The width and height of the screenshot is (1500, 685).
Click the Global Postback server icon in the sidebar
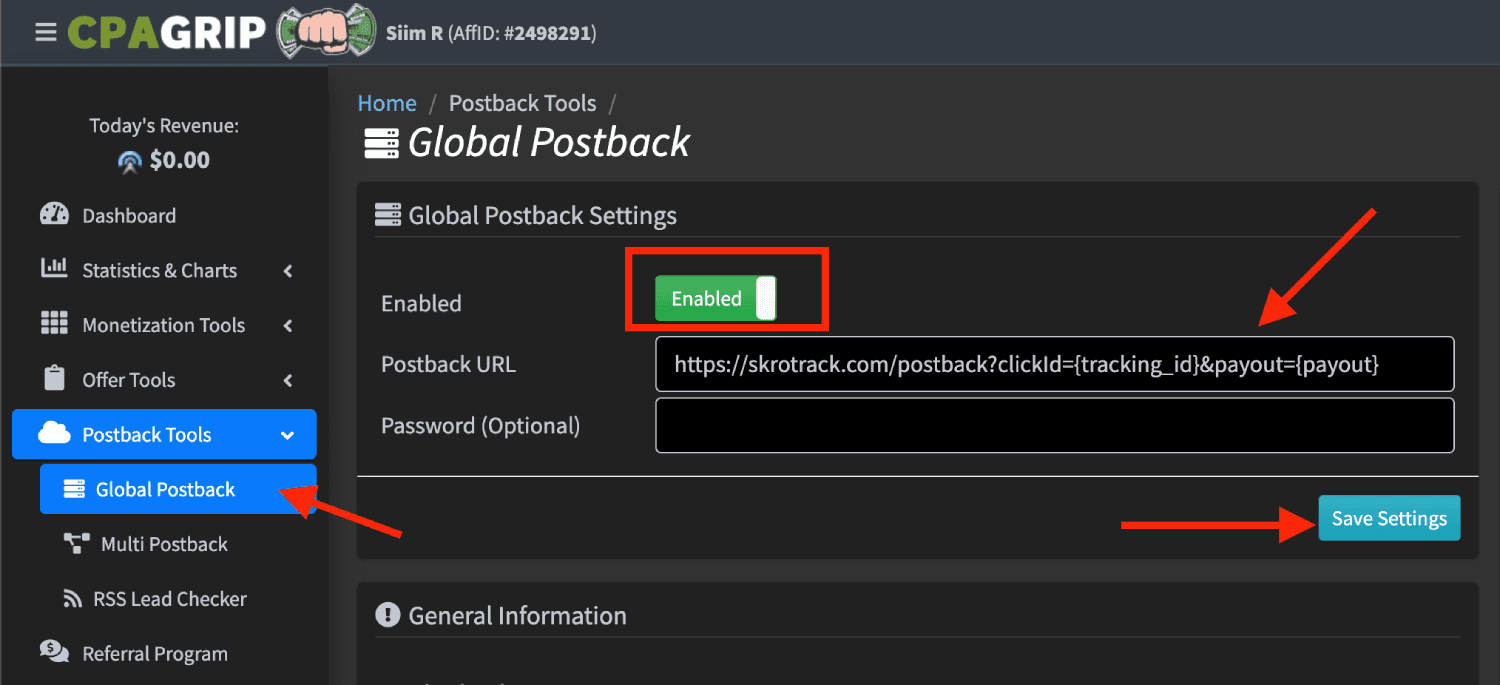[x=74, y=489]
